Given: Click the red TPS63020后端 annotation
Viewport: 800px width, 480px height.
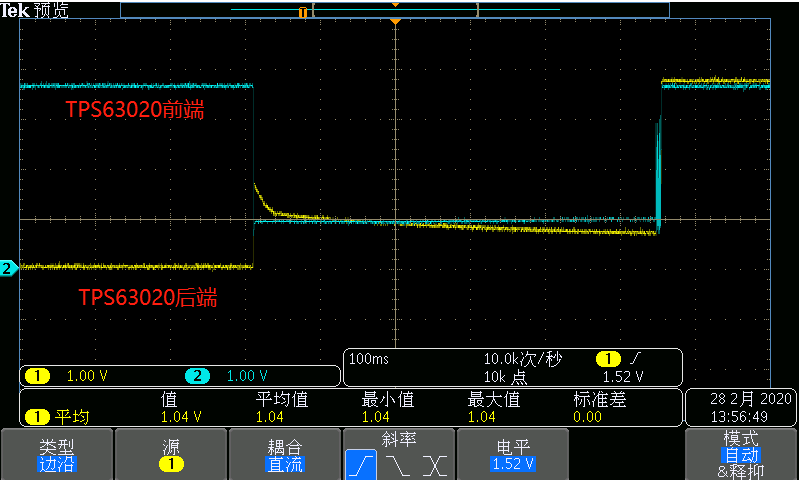Looking at the screenshot, I should (147, 297).
